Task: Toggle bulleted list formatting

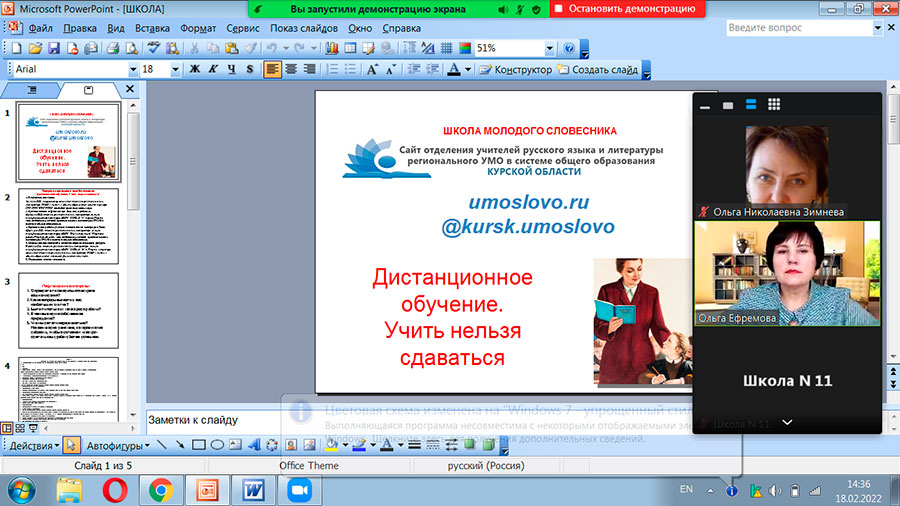Action: [x=350, y=69]
